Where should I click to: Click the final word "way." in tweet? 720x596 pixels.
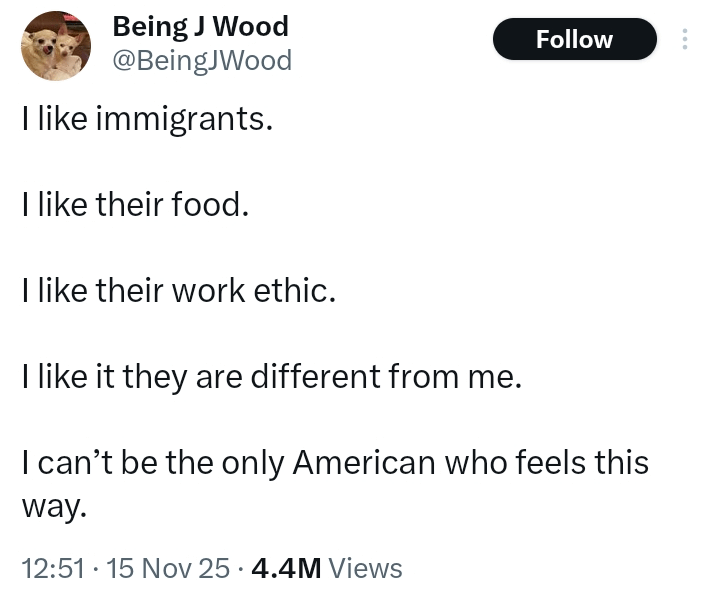point(54,505)
